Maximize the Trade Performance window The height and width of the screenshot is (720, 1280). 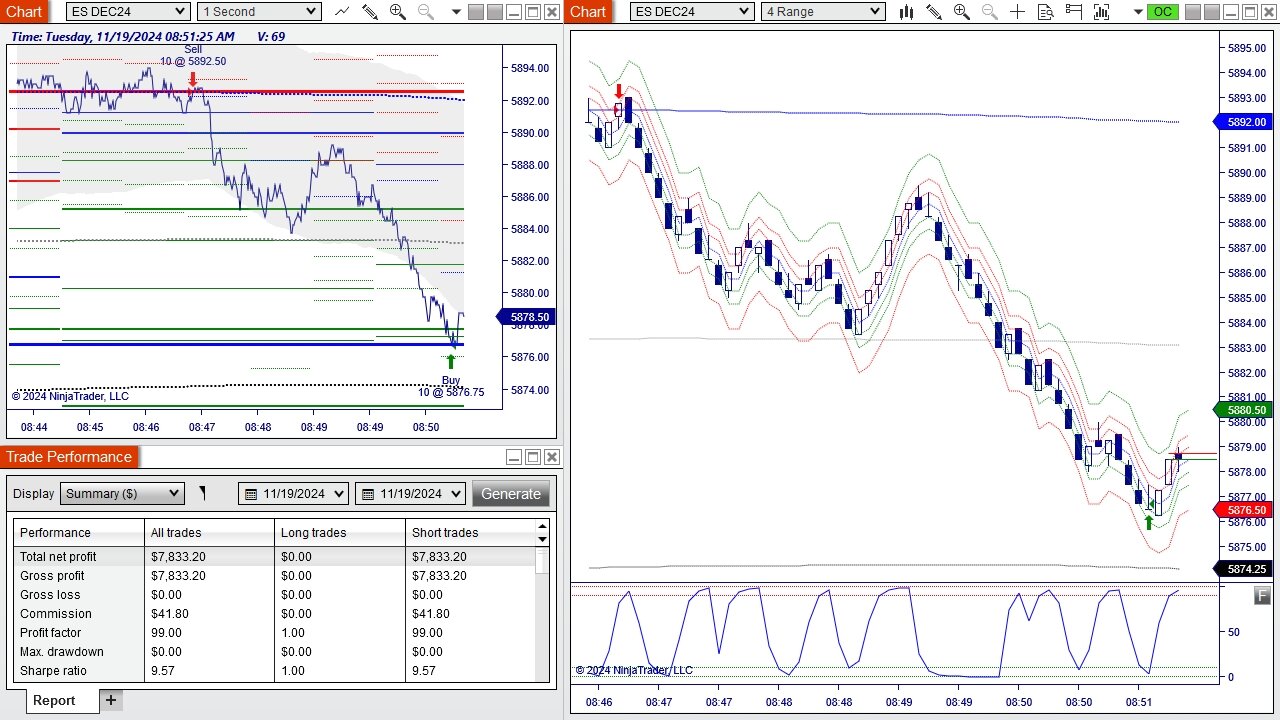tap(532, 457)
